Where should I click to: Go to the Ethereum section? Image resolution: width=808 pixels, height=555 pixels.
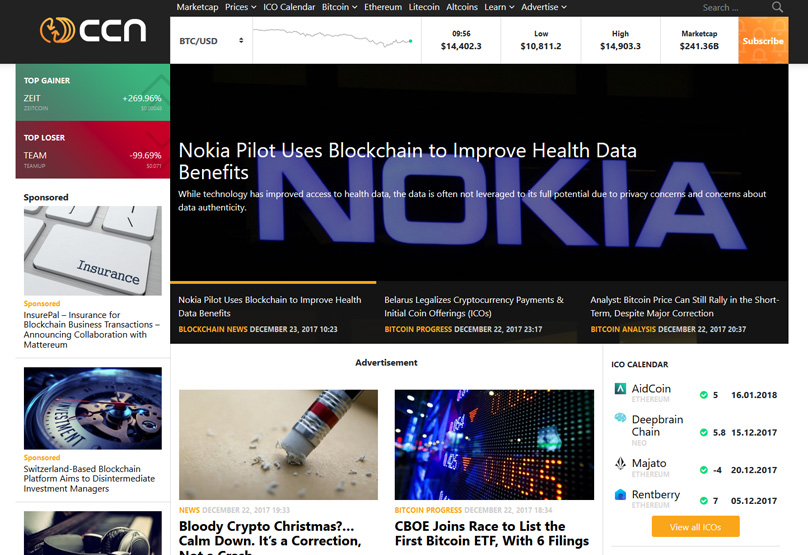[383, 7]
